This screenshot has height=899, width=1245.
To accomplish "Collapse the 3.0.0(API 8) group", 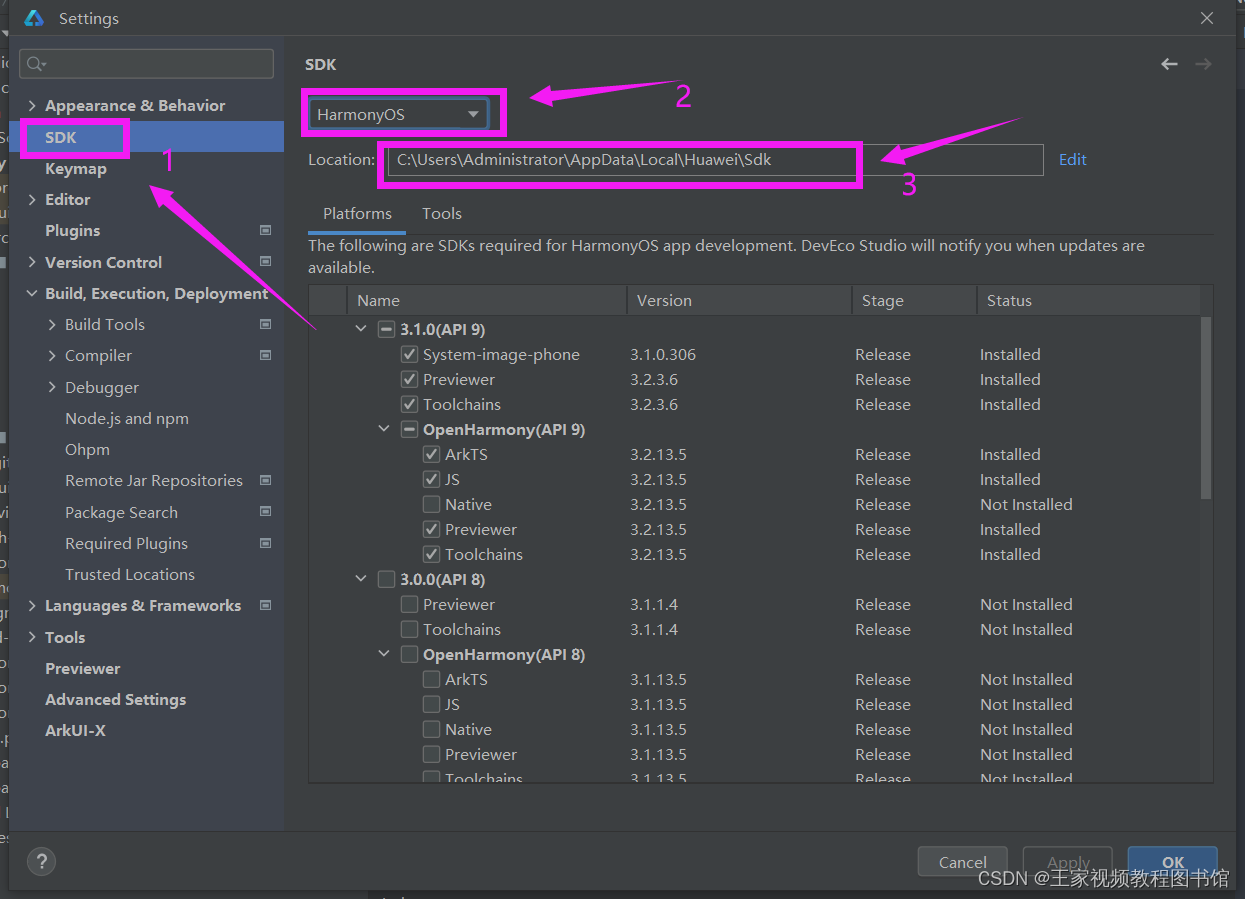I will point(361,579).
